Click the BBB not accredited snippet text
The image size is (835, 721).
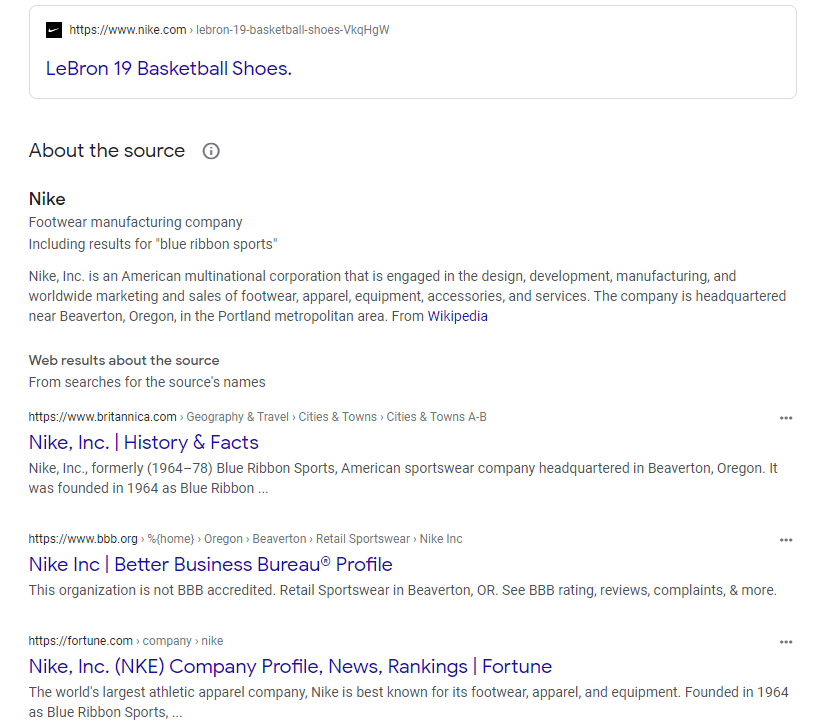[403, 591]
